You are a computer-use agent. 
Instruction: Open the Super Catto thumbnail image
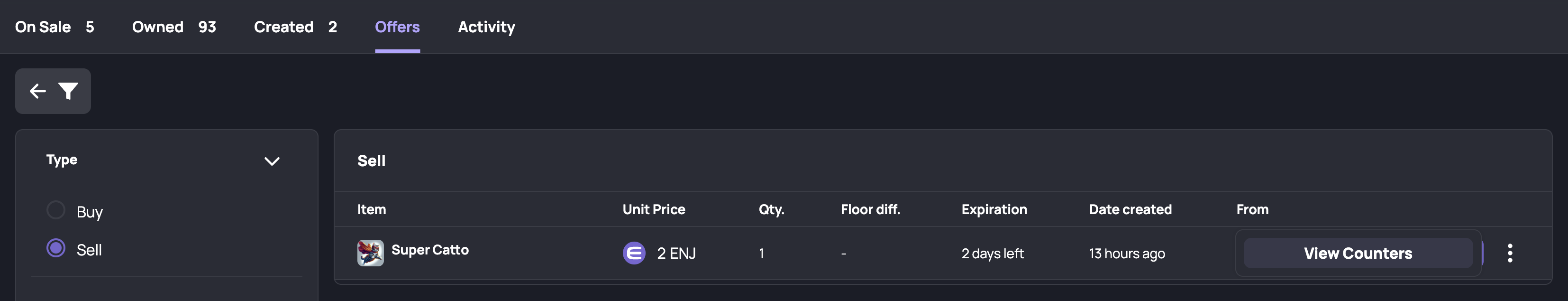(370, 253)
